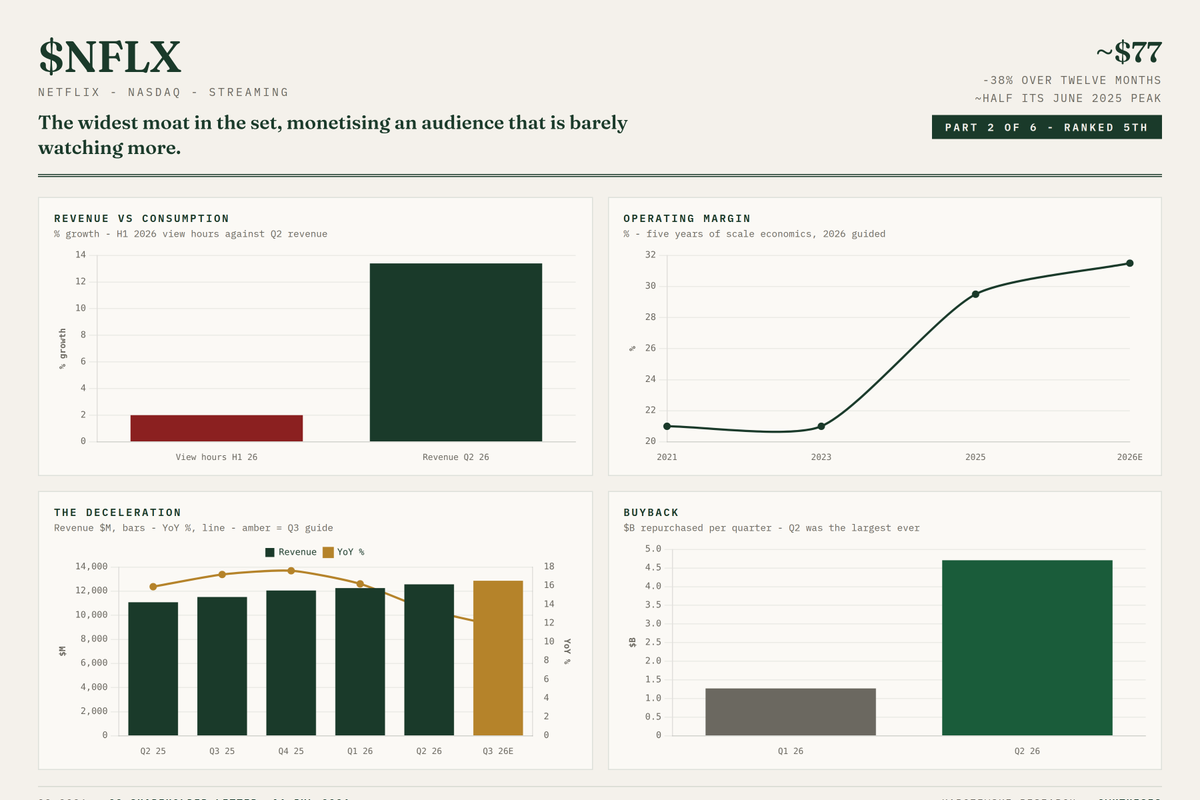Select the green Q2 26 buyback bar
The width and height of the screenshot is (1200, 800).
tap(1027, 648)
